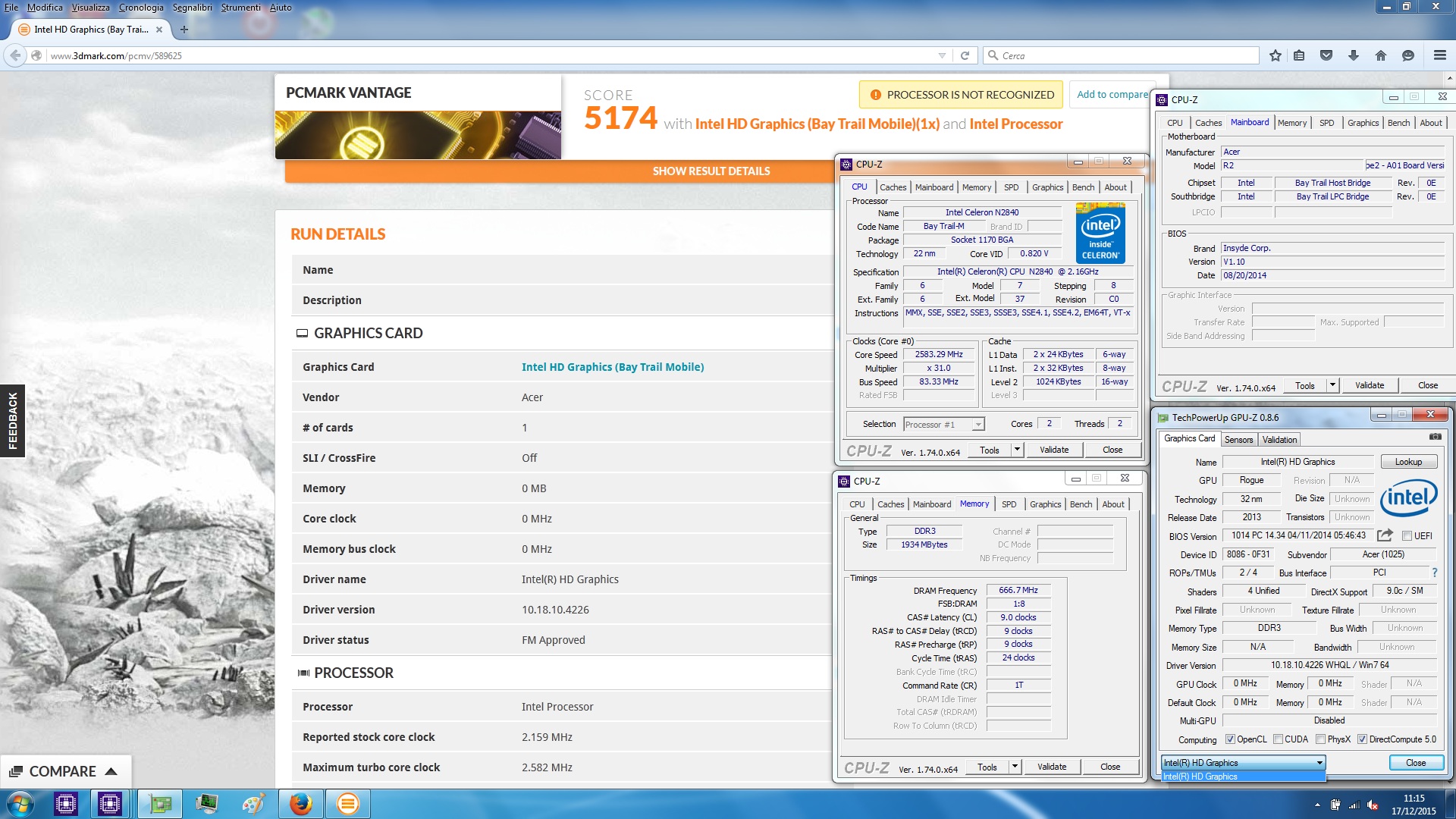Toggle the OpenCL checkbox in GPU-Z

(1230, 739)
